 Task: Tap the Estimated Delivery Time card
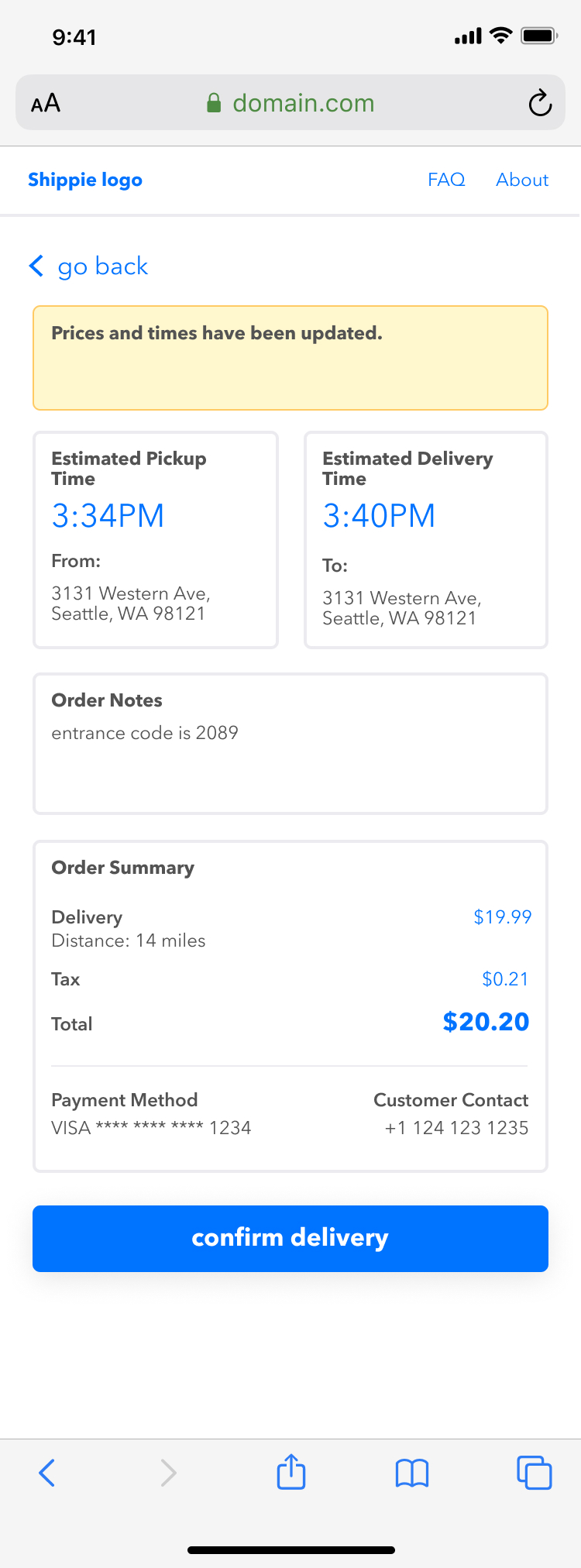(426, 540)
